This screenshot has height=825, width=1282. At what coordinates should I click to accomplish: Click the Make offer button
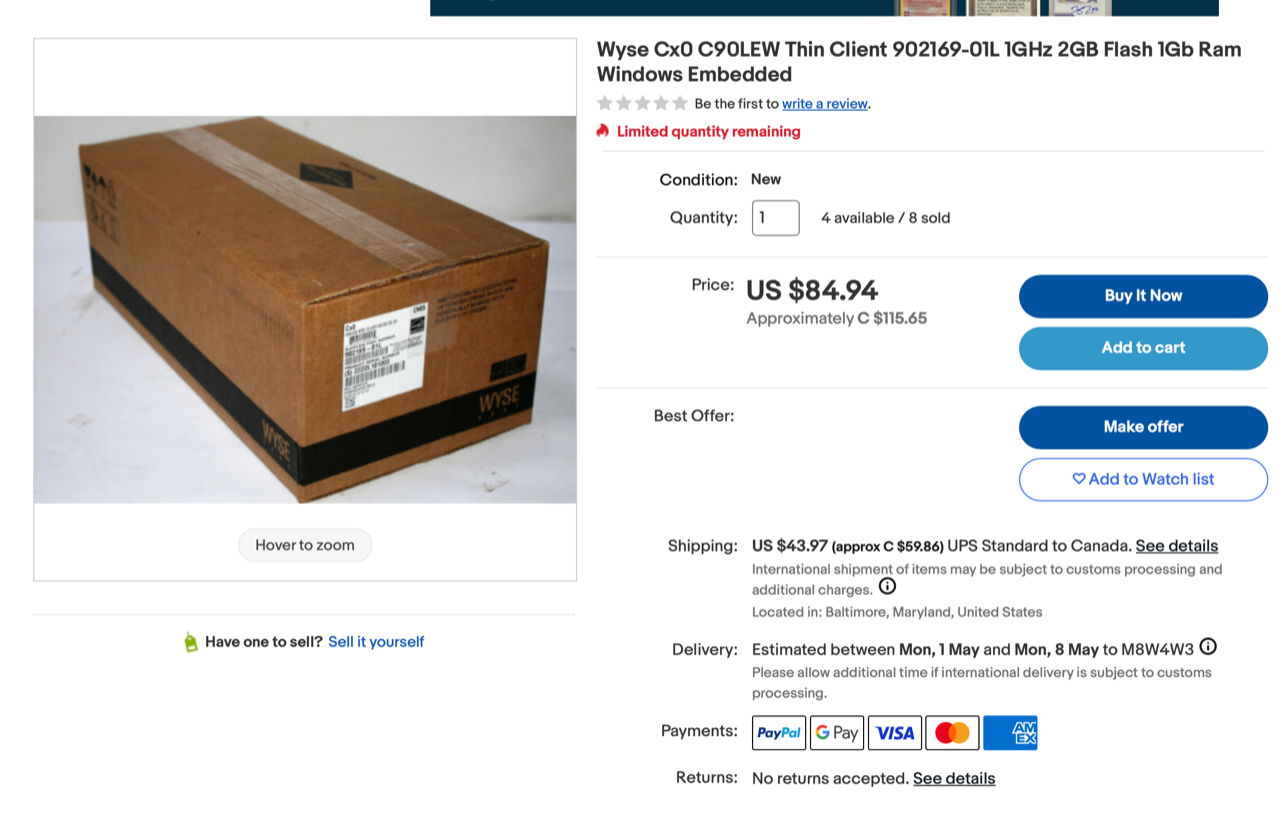tap(1143, 427)
